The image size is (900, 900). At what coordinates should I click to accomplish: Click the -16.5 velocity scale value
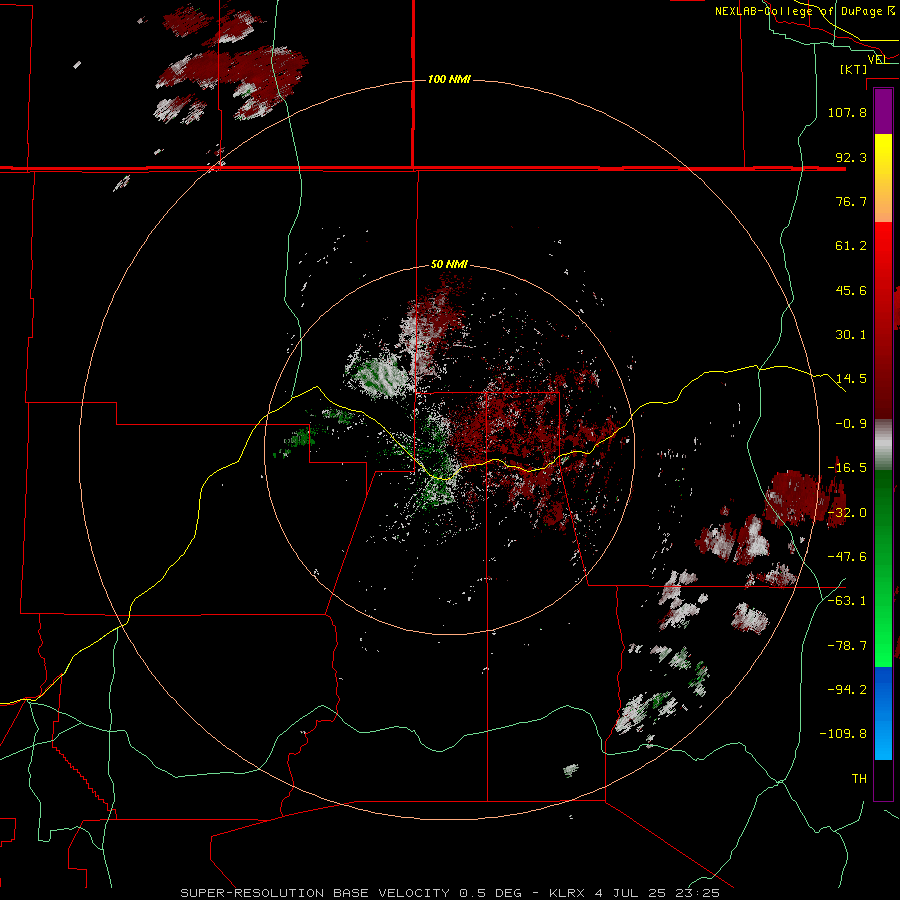[847, 468]
